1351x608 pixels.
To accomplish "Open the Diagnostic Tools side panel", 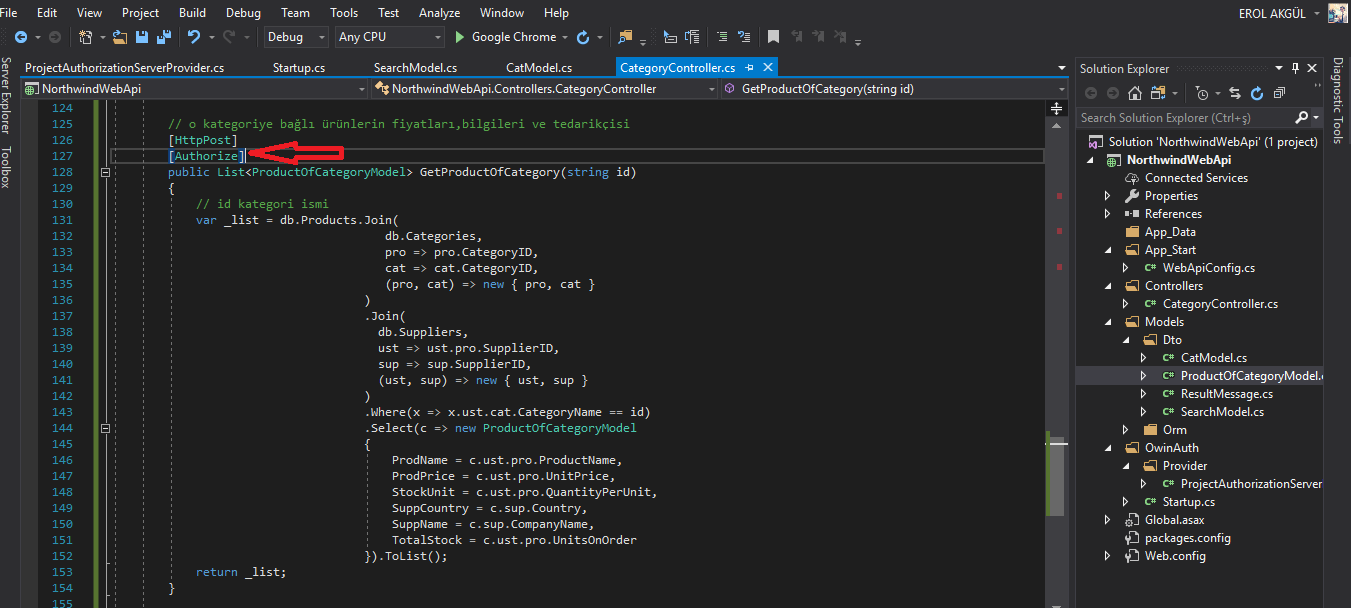I will (1337, 102).
